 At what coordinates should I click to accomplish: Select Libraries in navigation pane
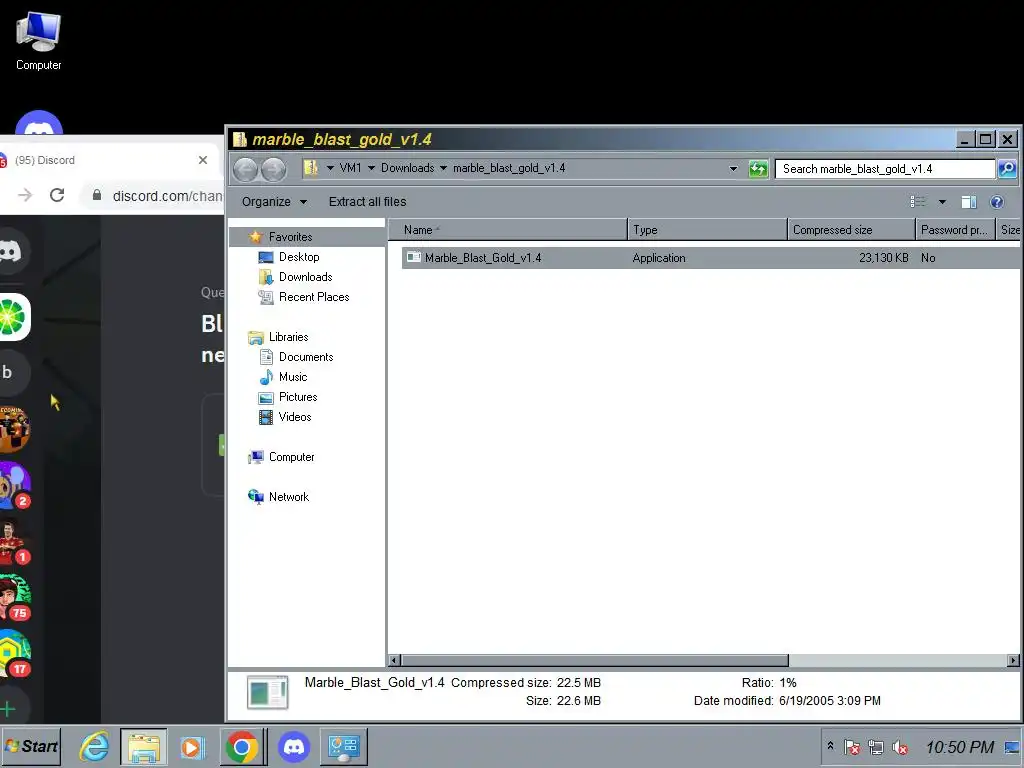(x=288, y=337)
